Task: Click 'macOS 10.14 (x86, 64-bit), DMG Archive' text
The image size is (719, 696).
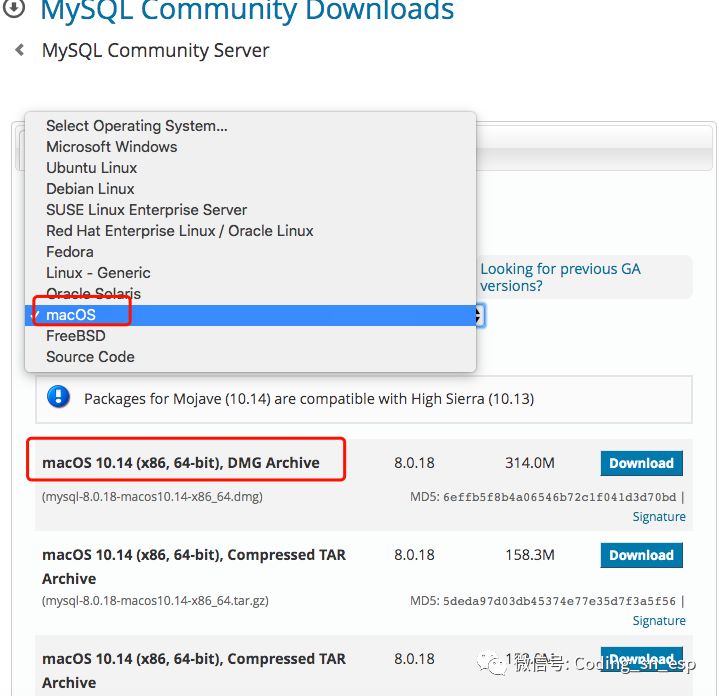Action: [181, 463]
